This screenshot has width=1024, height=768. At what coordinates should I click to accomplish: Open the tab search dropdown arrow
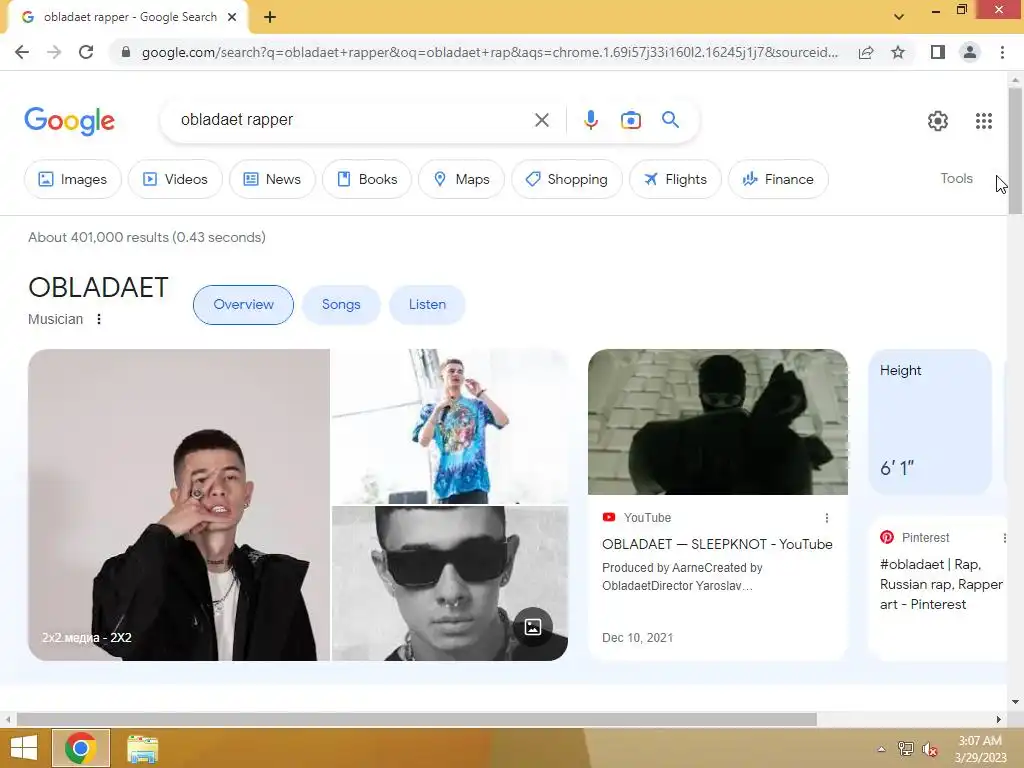(899, 17)
